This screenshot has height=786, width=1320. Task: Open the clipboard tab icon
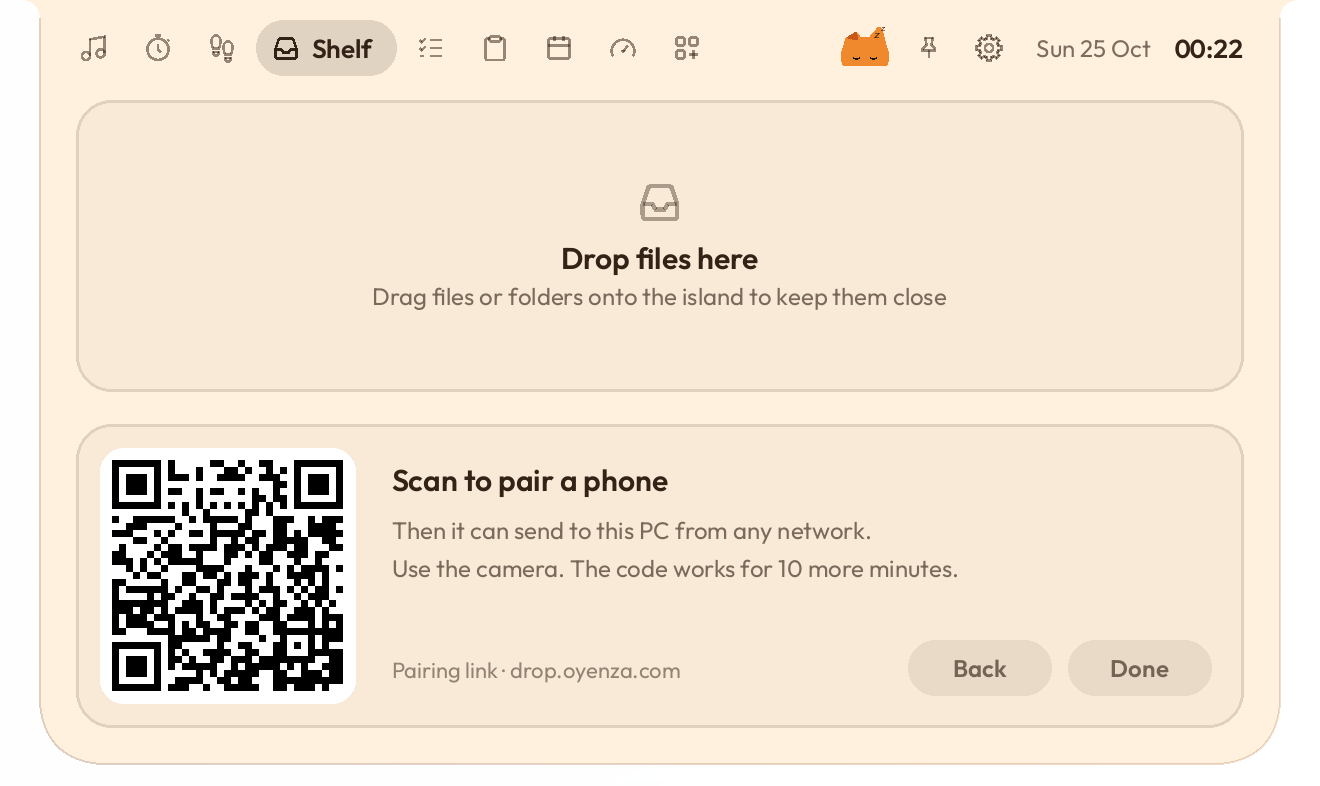(x=495, y=48)
